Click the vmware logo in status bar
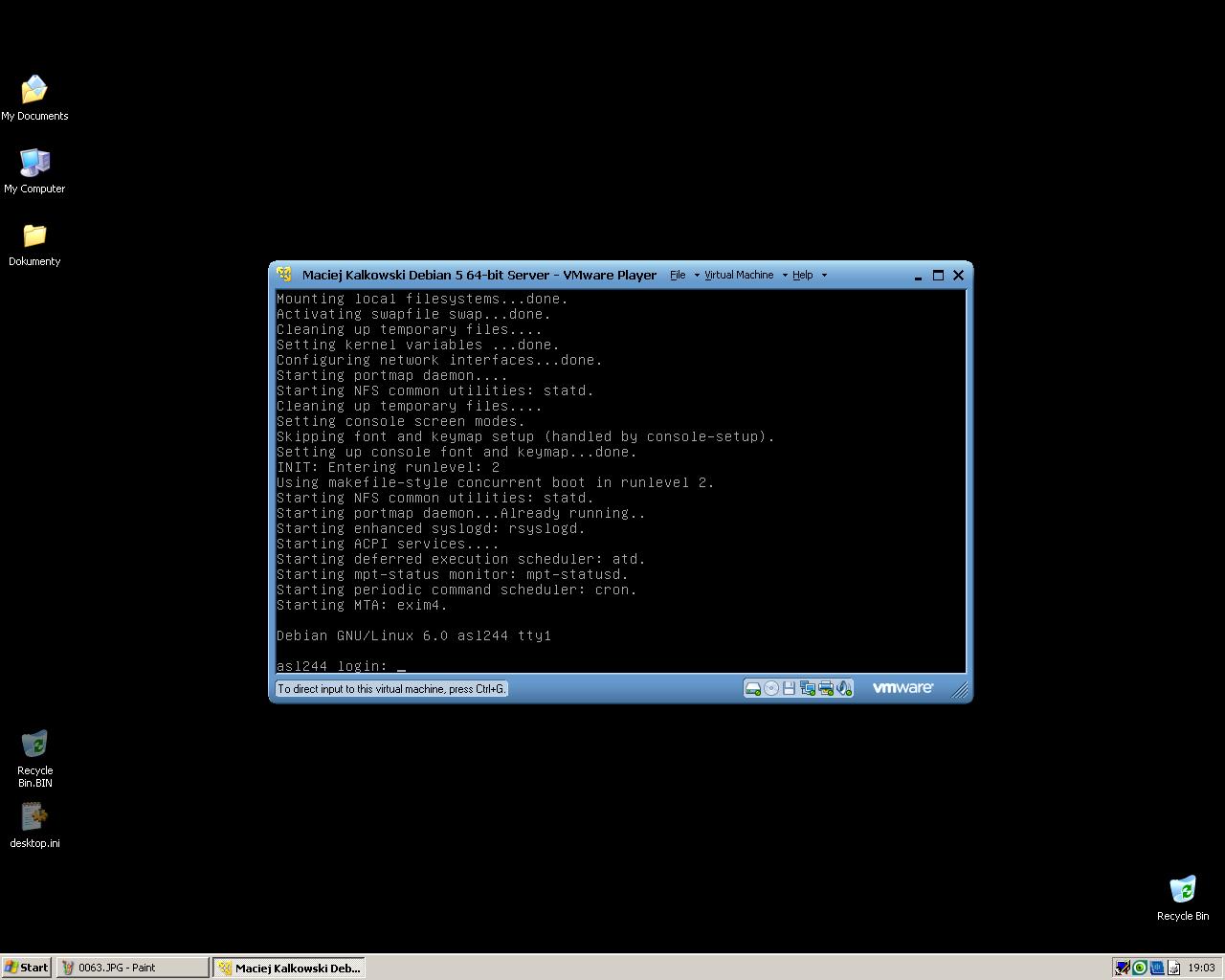This screenshot has height=980, width=1225. pyautogui.click(x=902, y=688)
